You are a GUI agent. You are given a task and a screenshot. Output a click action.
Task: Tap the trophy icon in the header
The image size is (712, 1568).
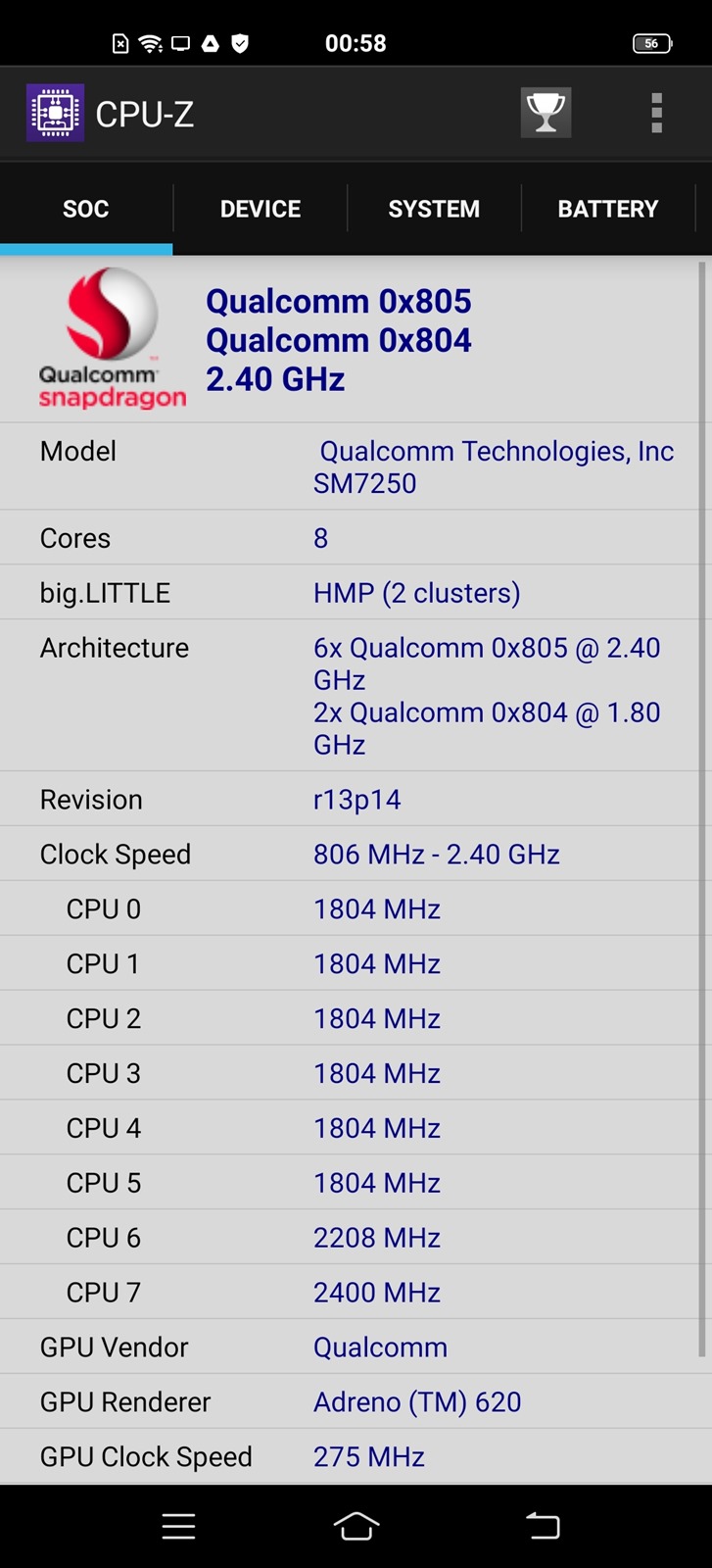(x=546, y=113)
